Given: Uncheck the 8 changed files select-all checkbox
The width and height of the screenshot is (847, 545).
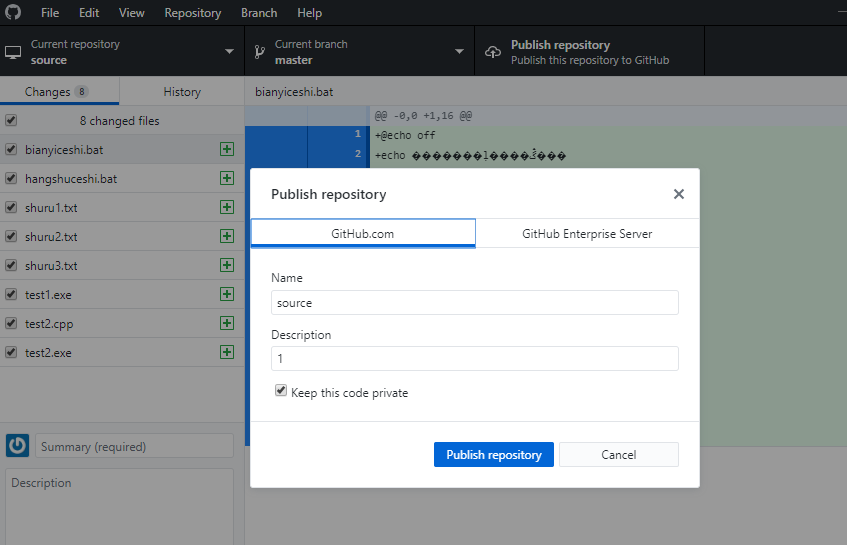Looking at the screenshot, I should pyautogui.click(x=11, y=121).
